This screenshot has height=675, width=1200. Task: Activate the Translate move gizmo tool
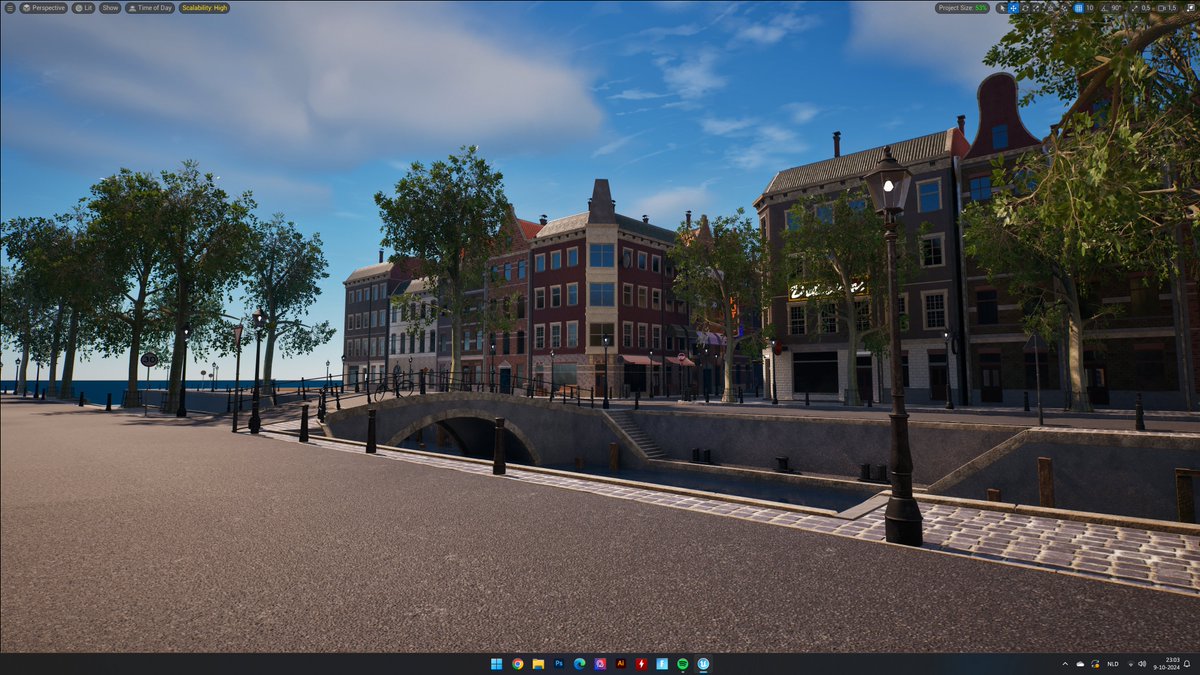tap(1013, 8)
